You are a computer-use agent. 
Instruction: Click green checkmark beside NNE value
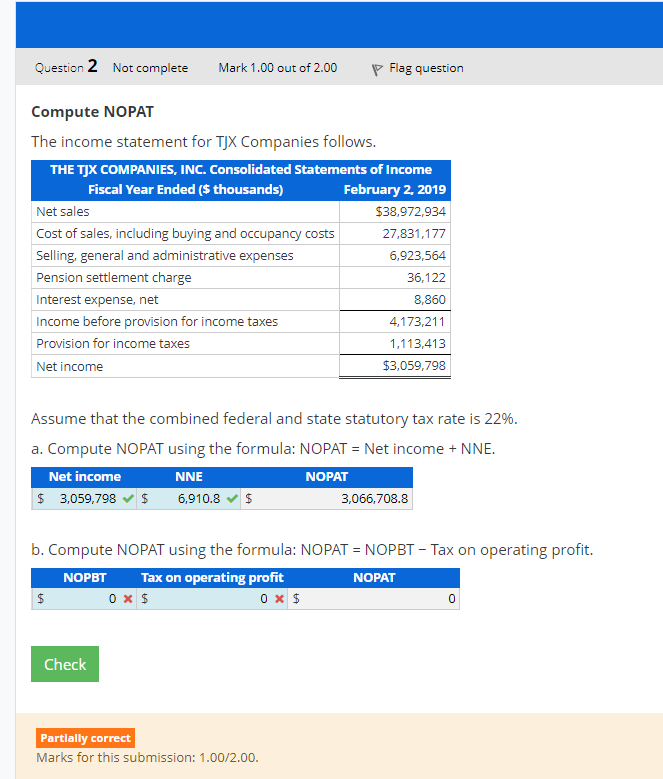tap(232, 498)
